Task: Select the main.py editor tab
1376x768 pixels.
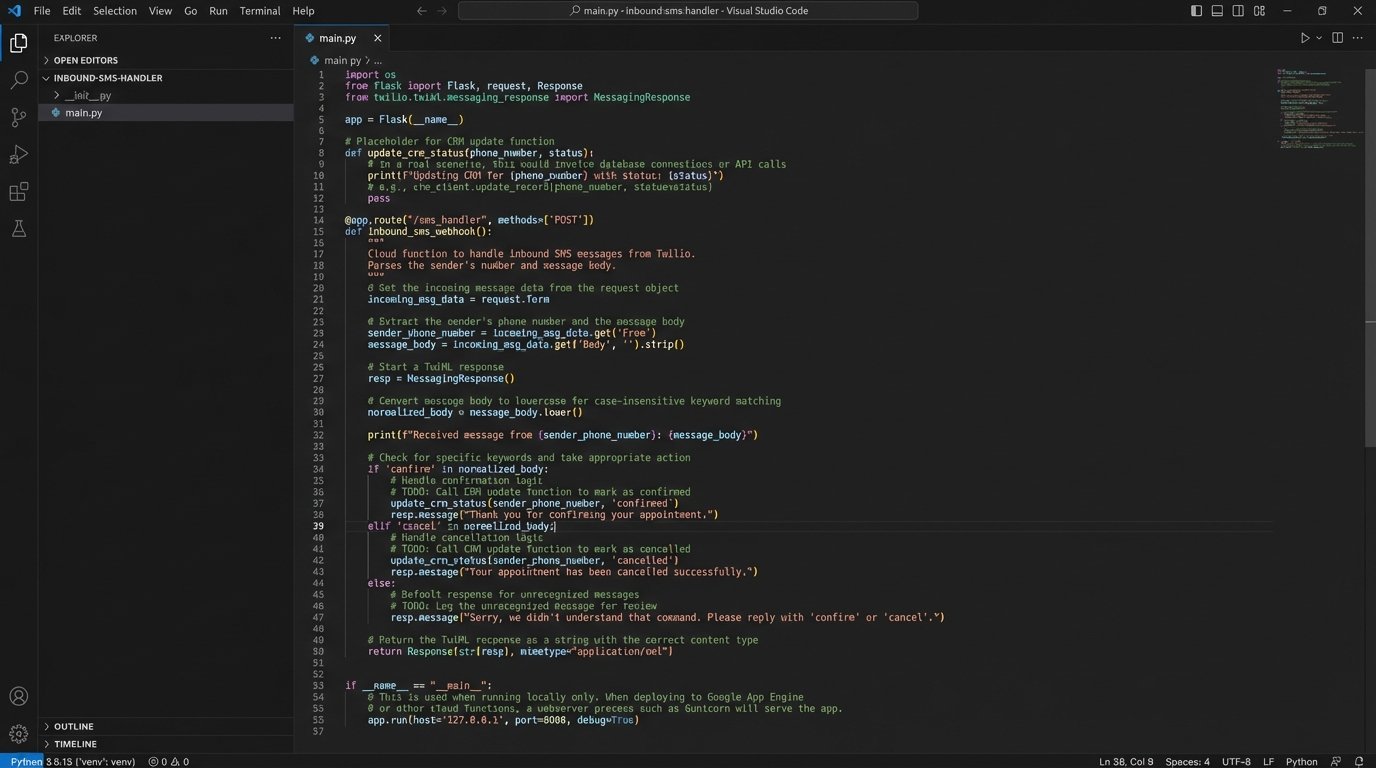Action: pyautogui.click(x=337, y=38)
